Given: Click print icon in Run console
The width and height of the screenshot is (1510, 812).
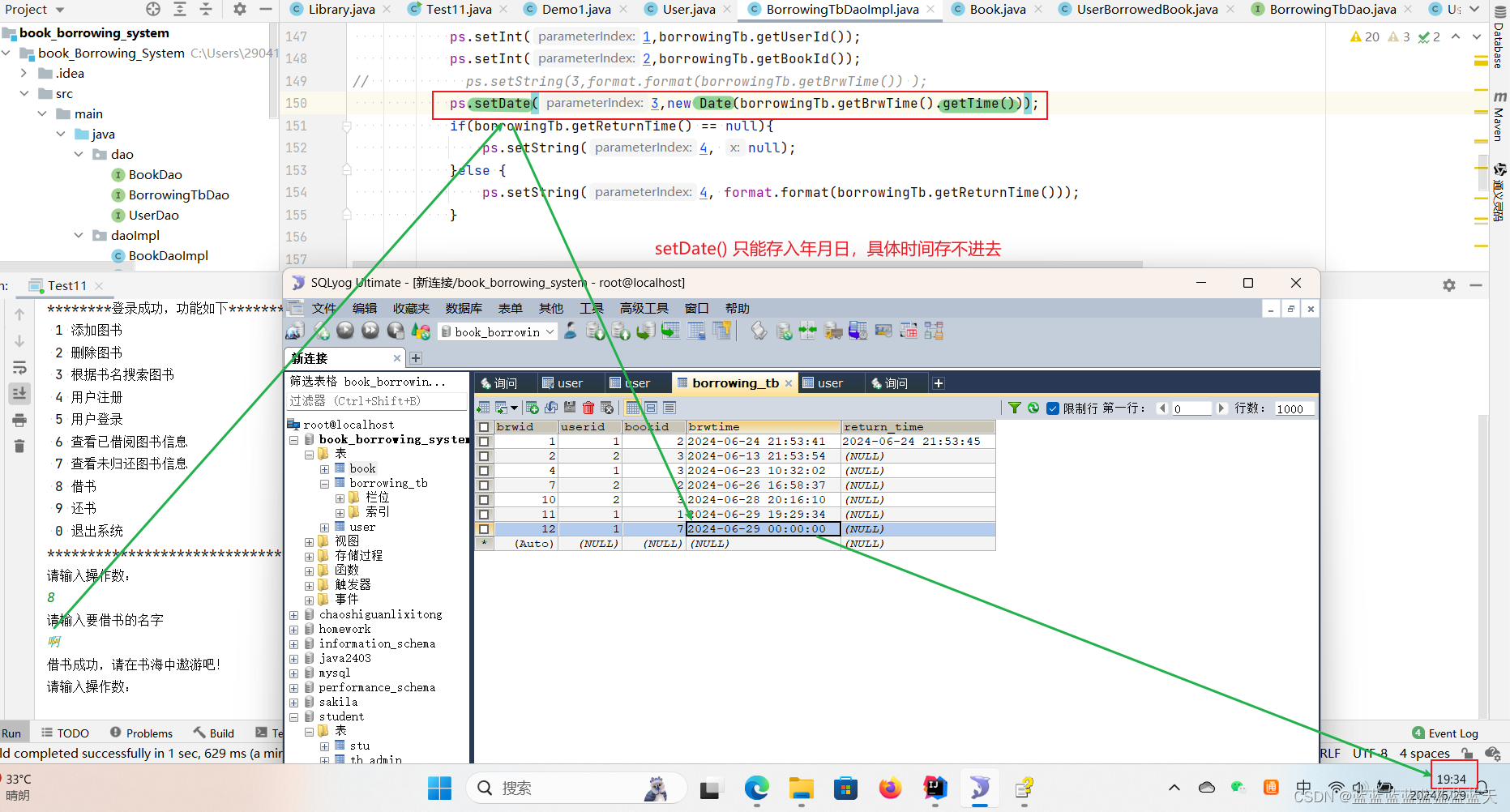Looking at the screenshot, I should [19, 420].
